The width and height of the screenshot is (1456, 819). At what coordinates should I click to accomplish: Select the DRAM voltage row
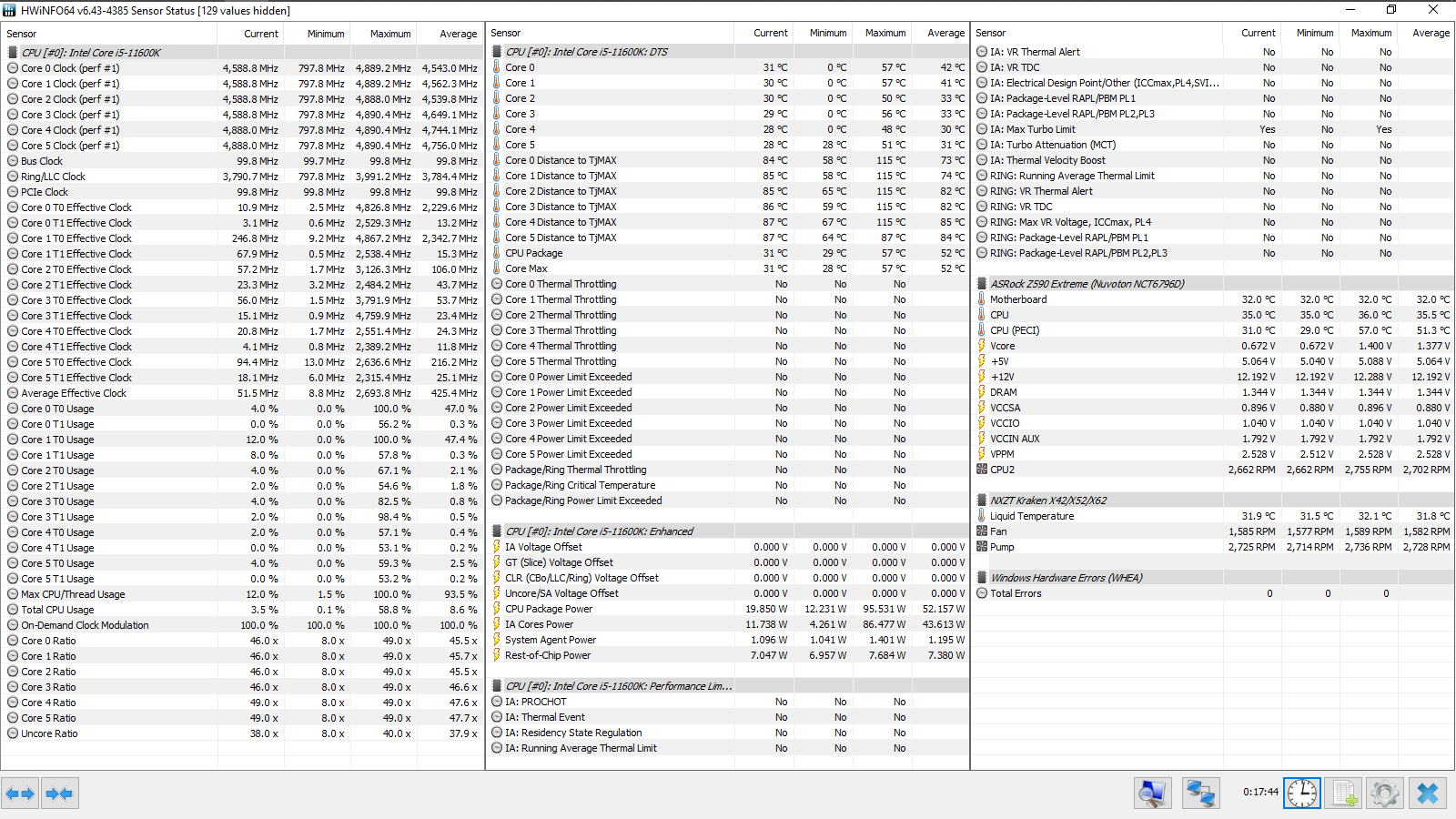(1213, 392)
